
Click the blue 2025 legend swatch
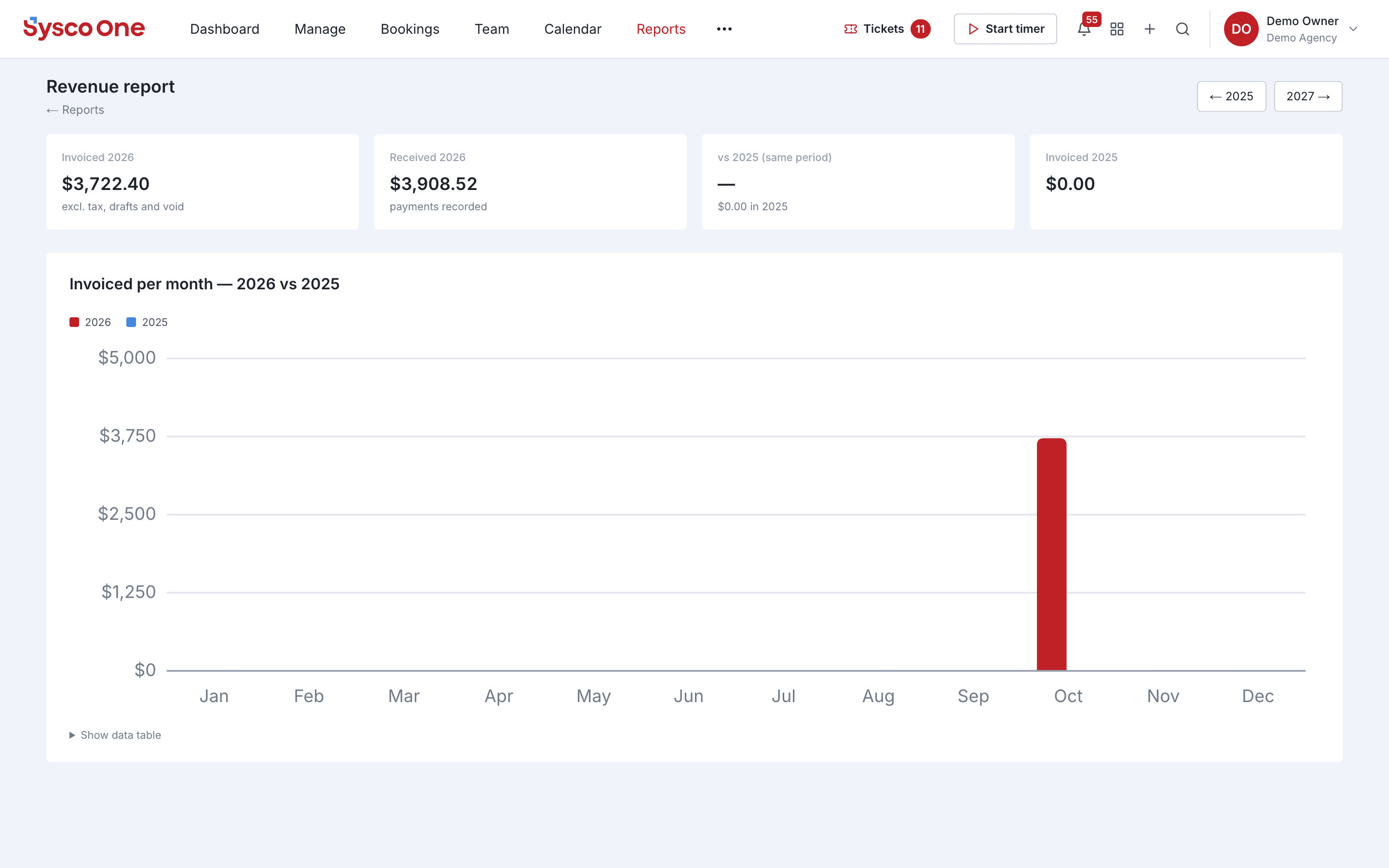tap(131, 322)
